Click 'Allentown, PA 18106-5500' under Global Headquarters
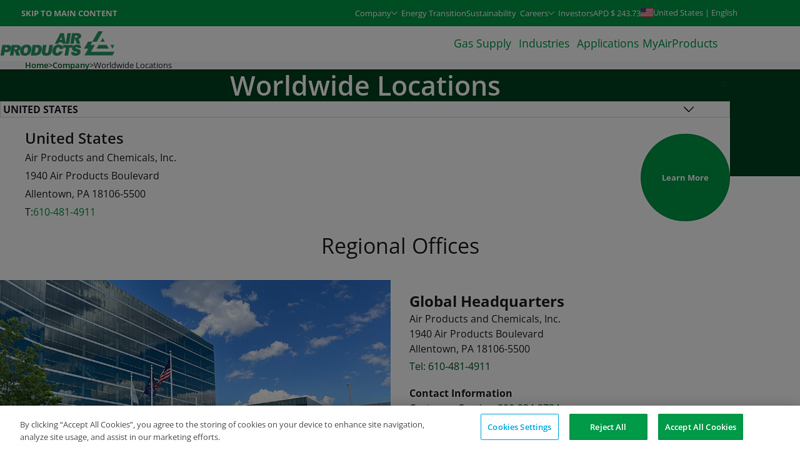800x450 pixels. click(x=469, y=349)
